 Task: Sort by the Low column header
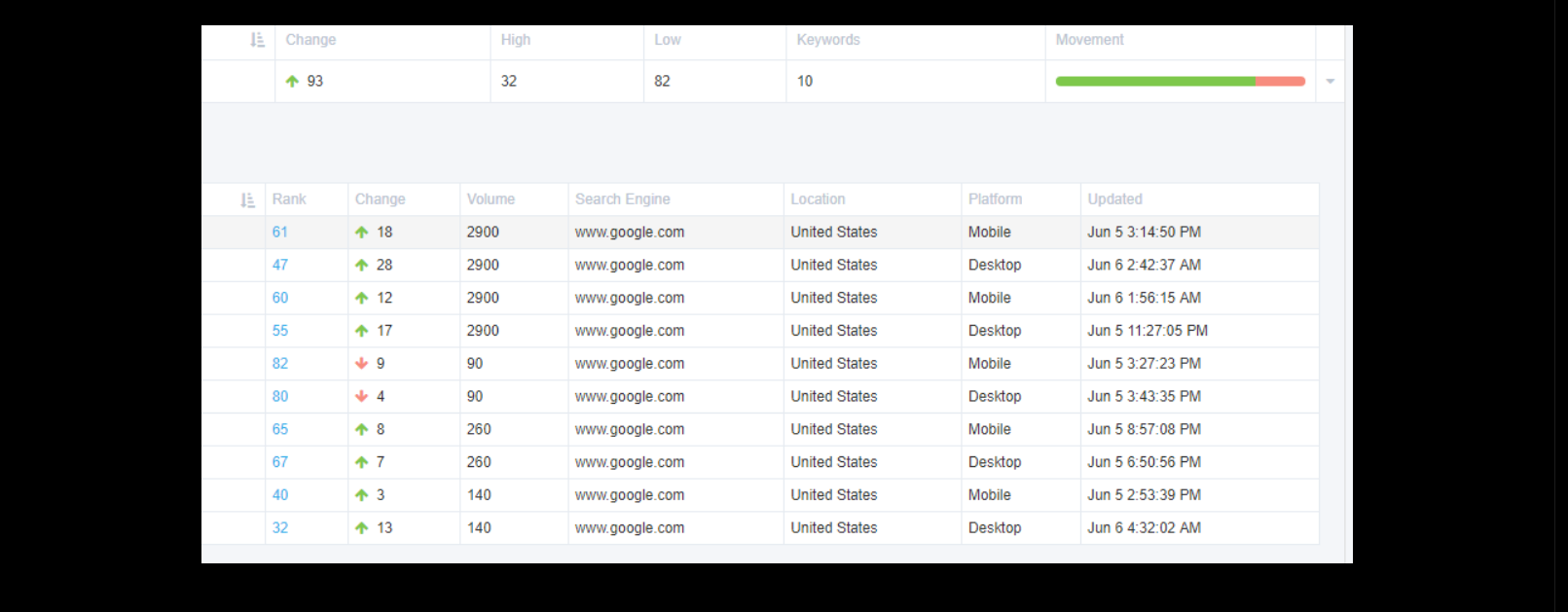coord(668,40)
